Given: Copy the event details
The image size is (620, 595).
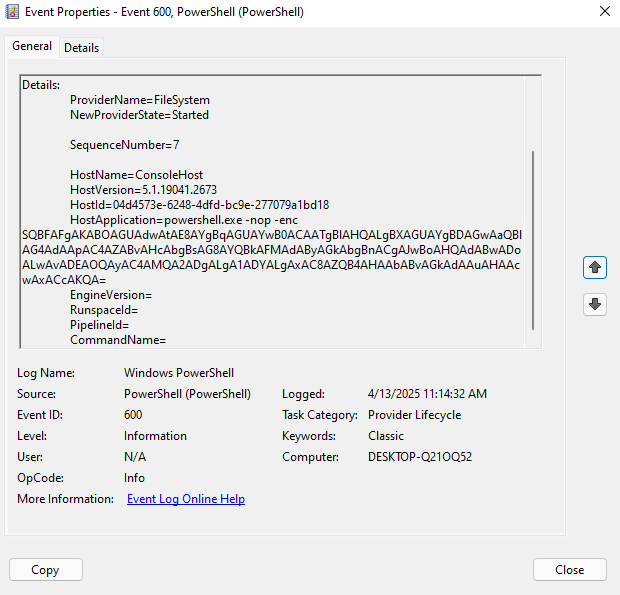Looking at the screenshot, I should tap(46, 569).
